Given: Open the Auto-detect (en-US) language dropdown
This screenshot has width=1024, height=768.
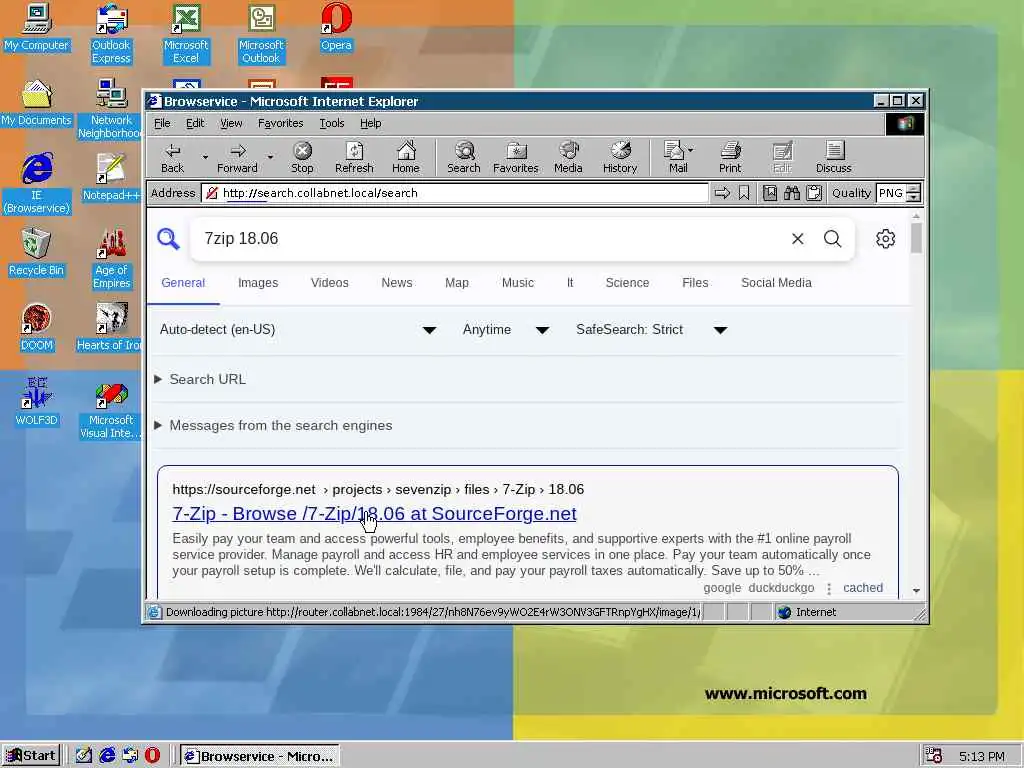Looking at the screenshot, I should click(298, 330).
